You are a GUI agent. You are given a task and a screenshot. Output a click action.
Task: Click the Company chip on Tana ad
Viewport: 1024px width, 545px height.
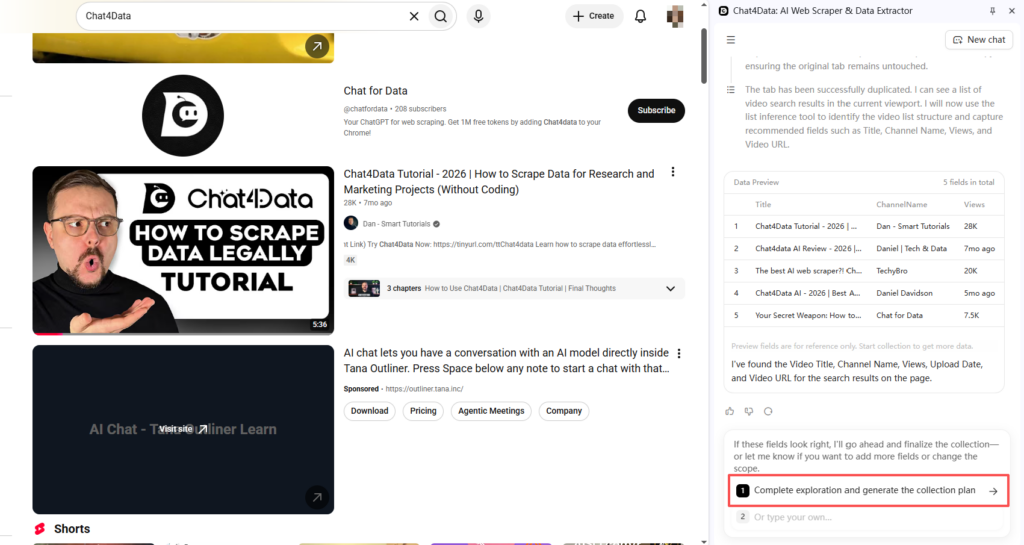564,411
